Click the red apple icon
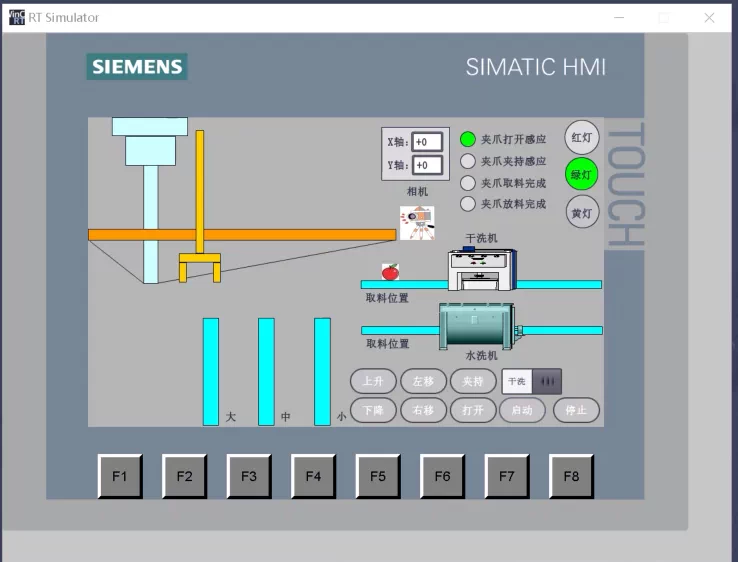This screenshot has height=562, width=738. 390,272
